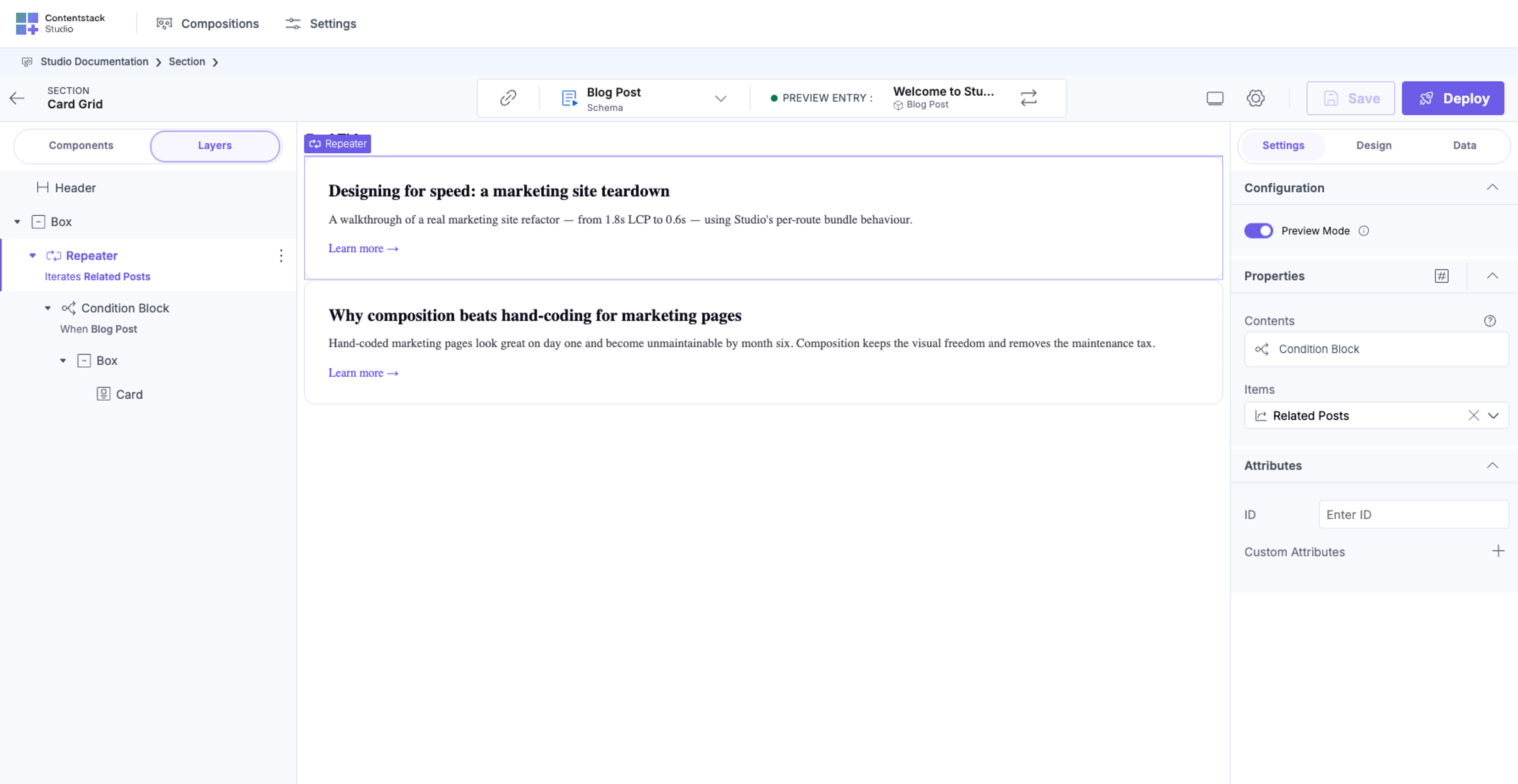1518x784 pixels.
Task: Select the Header layer
Action: click(x=76, y=188)
